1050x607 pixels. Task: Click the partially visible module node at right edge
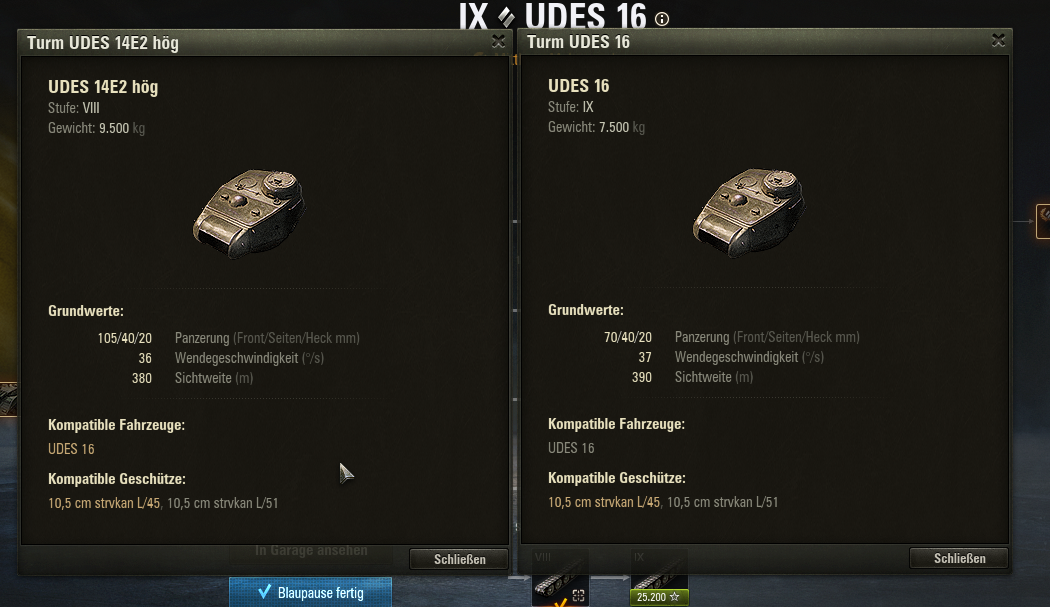(x=1043, y=221)
